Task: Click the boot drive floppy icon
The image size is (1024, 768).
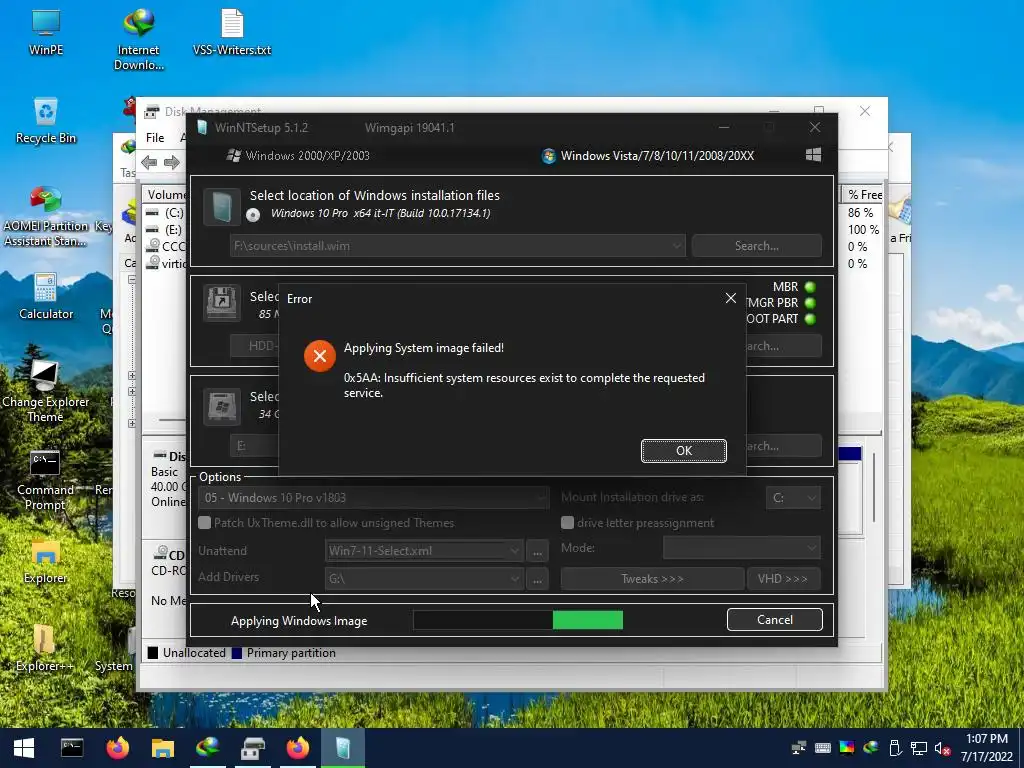Action: (x=222, y=303)
